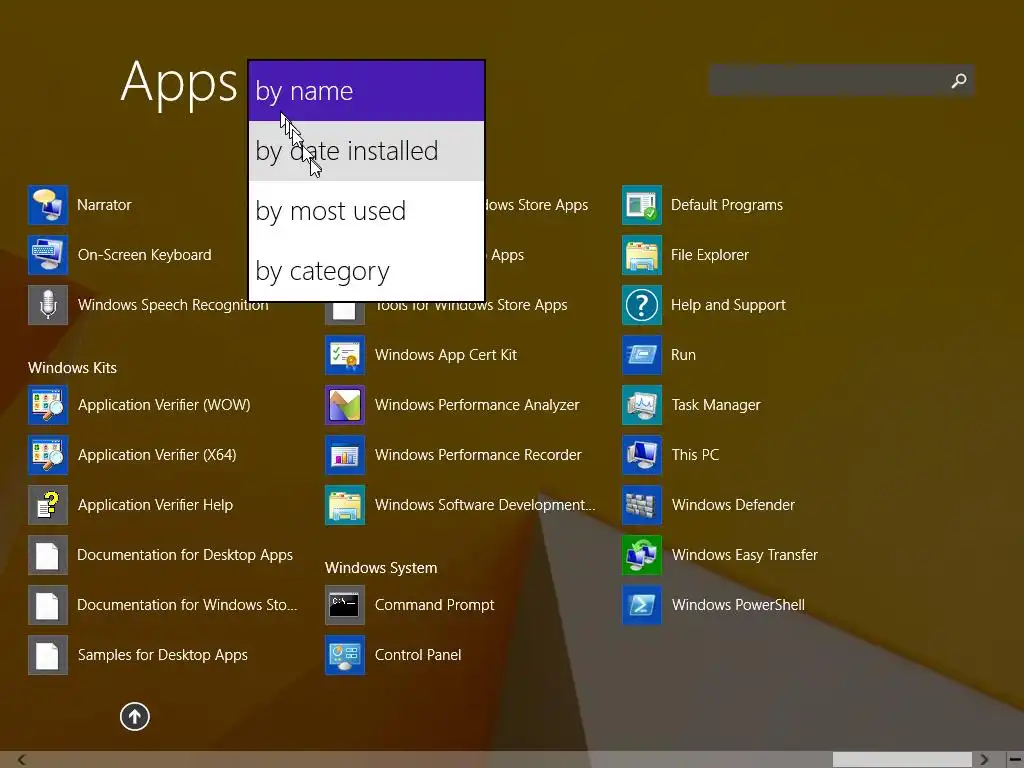Click the horizontal scrollbar thumb
Screen dimensions: 1024x768
coord(903,760)
